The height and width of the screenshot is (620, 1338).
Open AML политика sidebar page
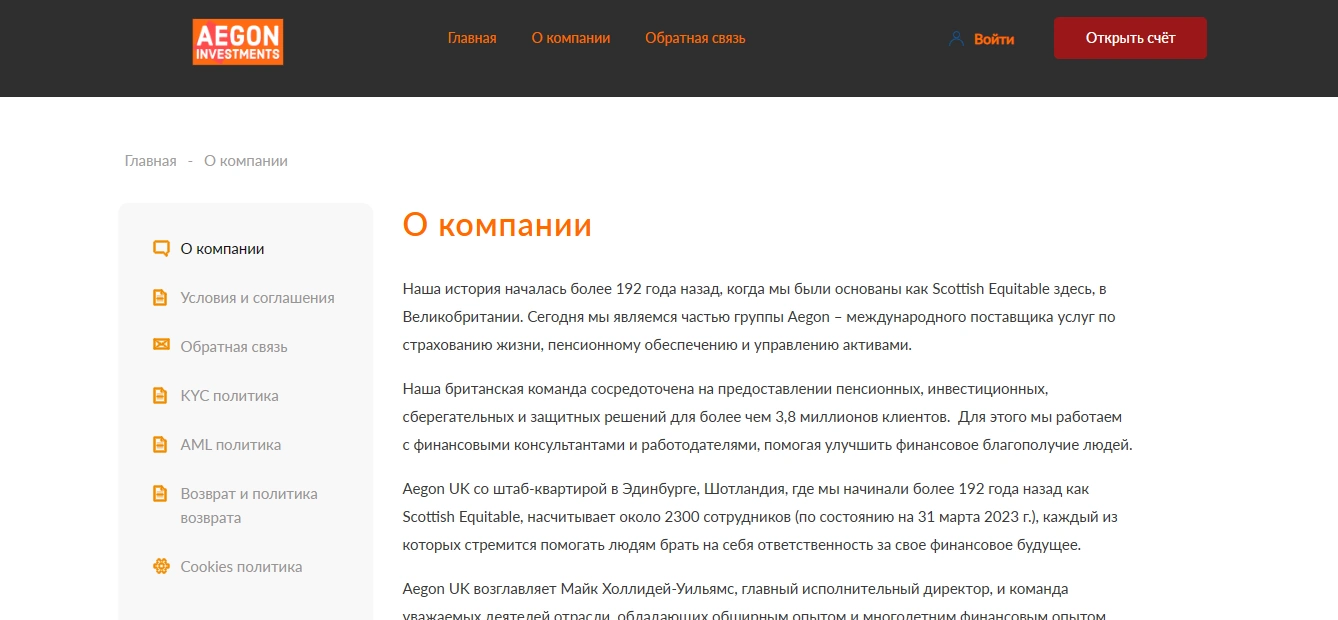click(230, 445)
